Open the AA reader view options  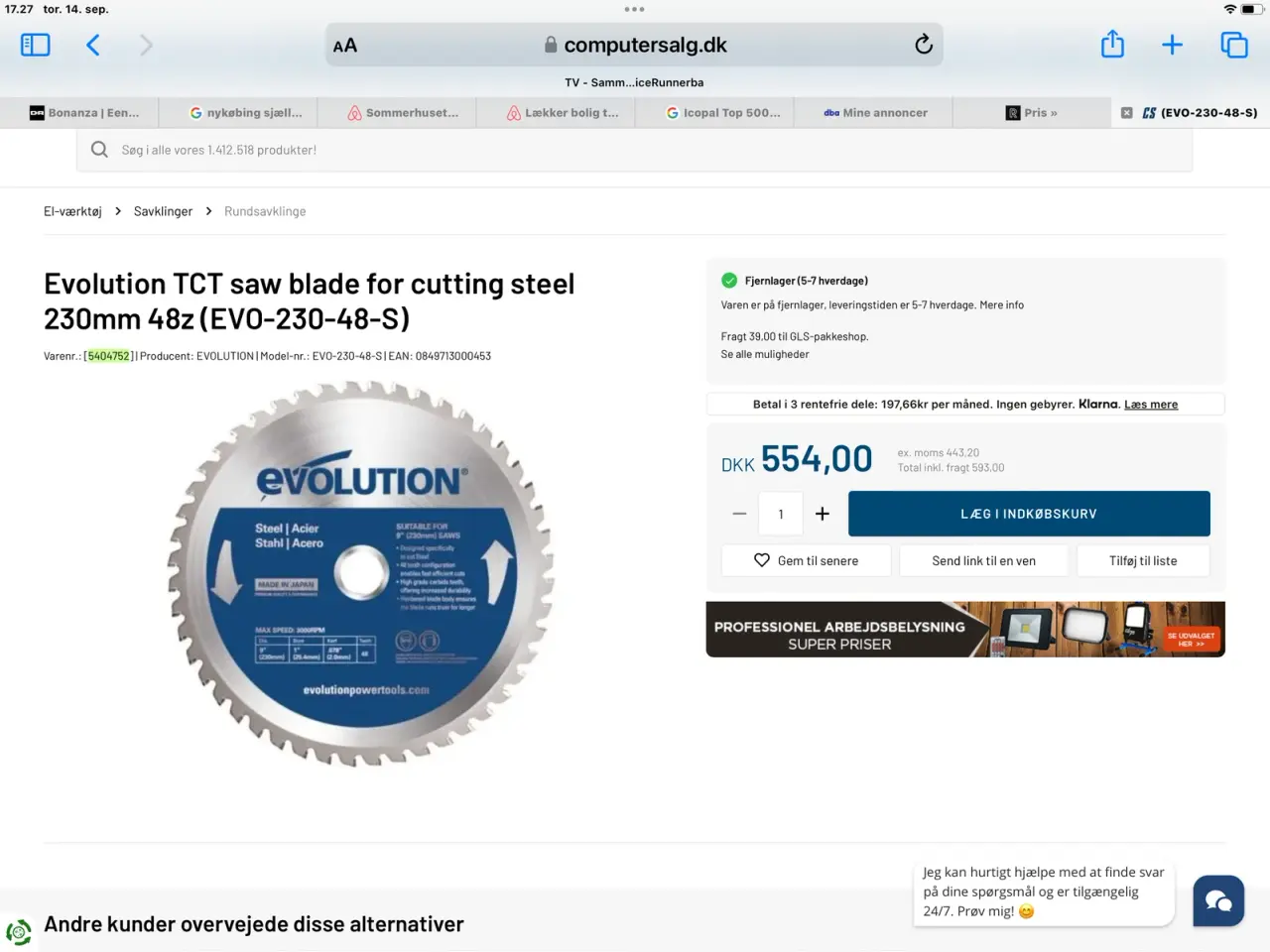click(345, 46)
